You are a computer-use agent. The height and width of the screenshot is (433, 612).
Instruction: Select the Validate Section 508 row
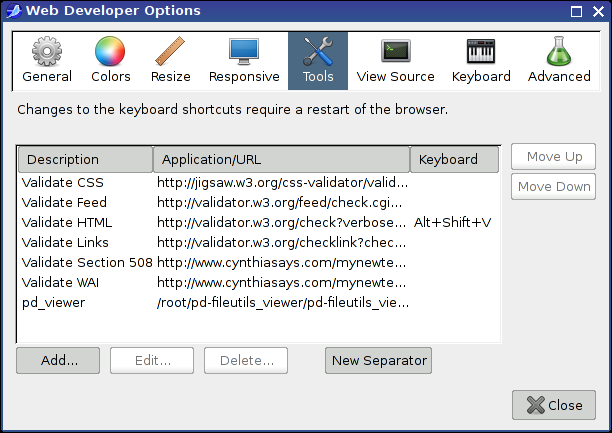(258, 262)
